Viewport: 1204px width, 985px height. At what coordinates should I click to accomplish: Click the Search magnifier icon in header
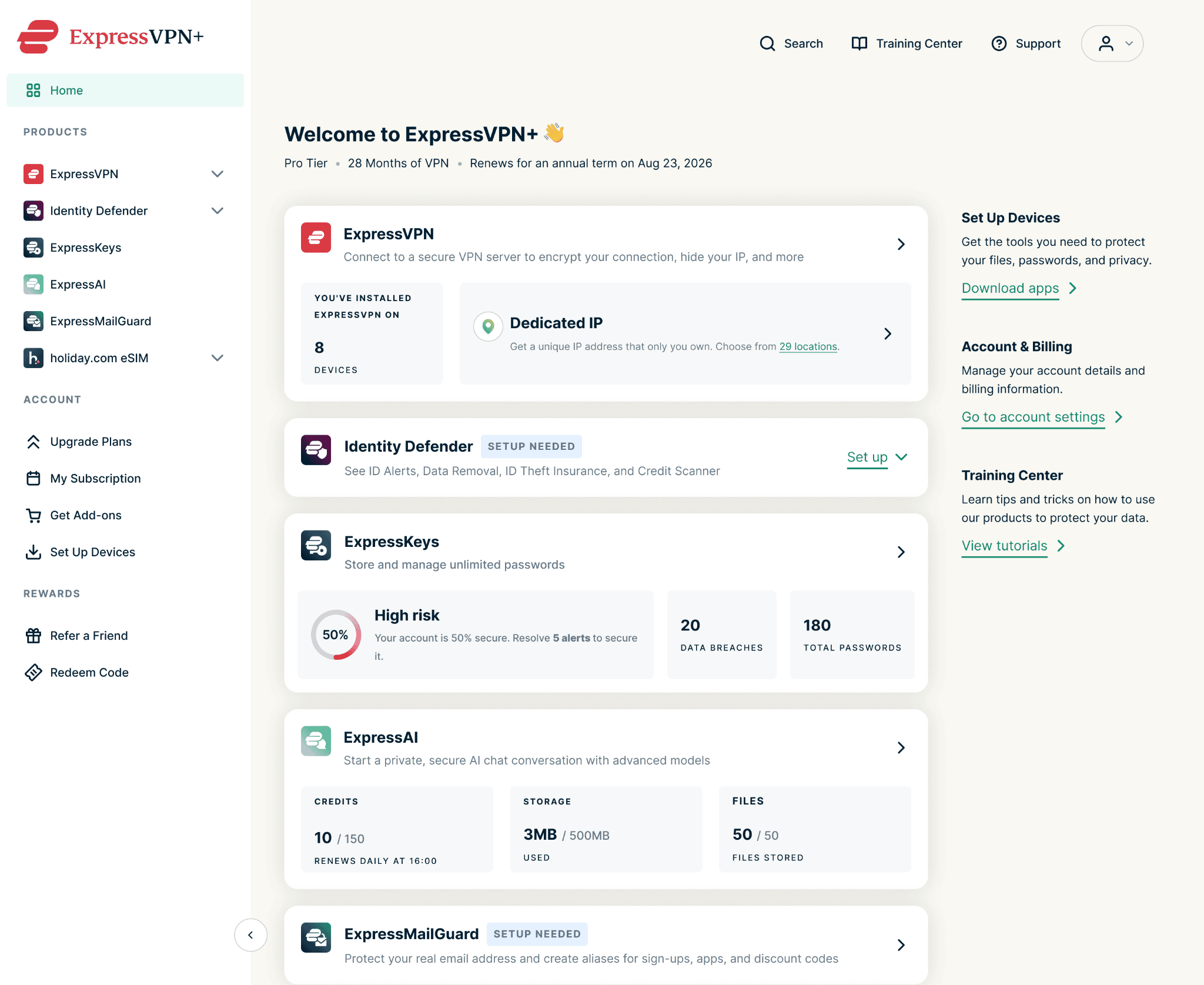pyautogui.click(x=767, y=44)
